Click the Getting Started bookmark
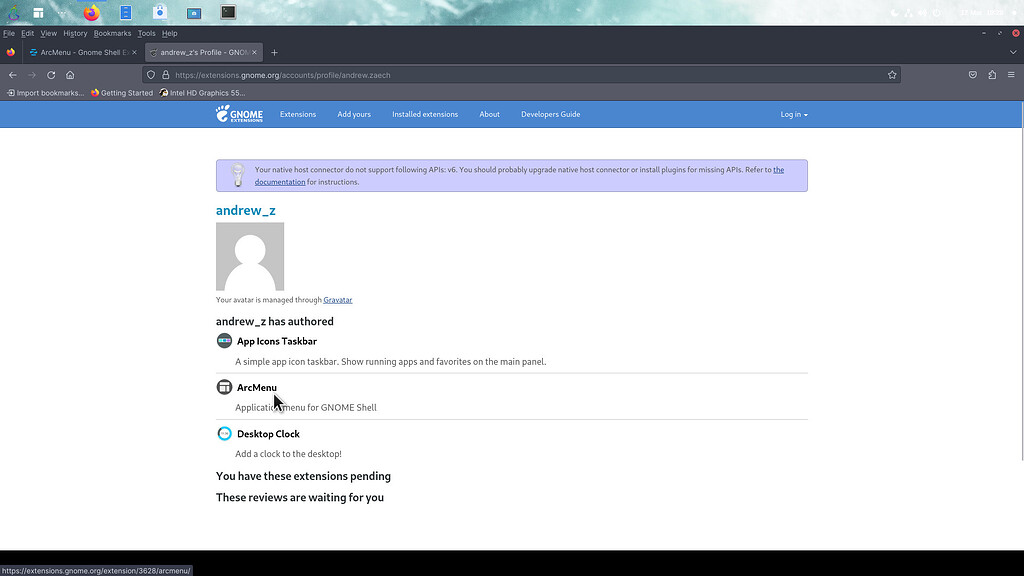Viewport: 1024px width, 576px height. [126, 92]
